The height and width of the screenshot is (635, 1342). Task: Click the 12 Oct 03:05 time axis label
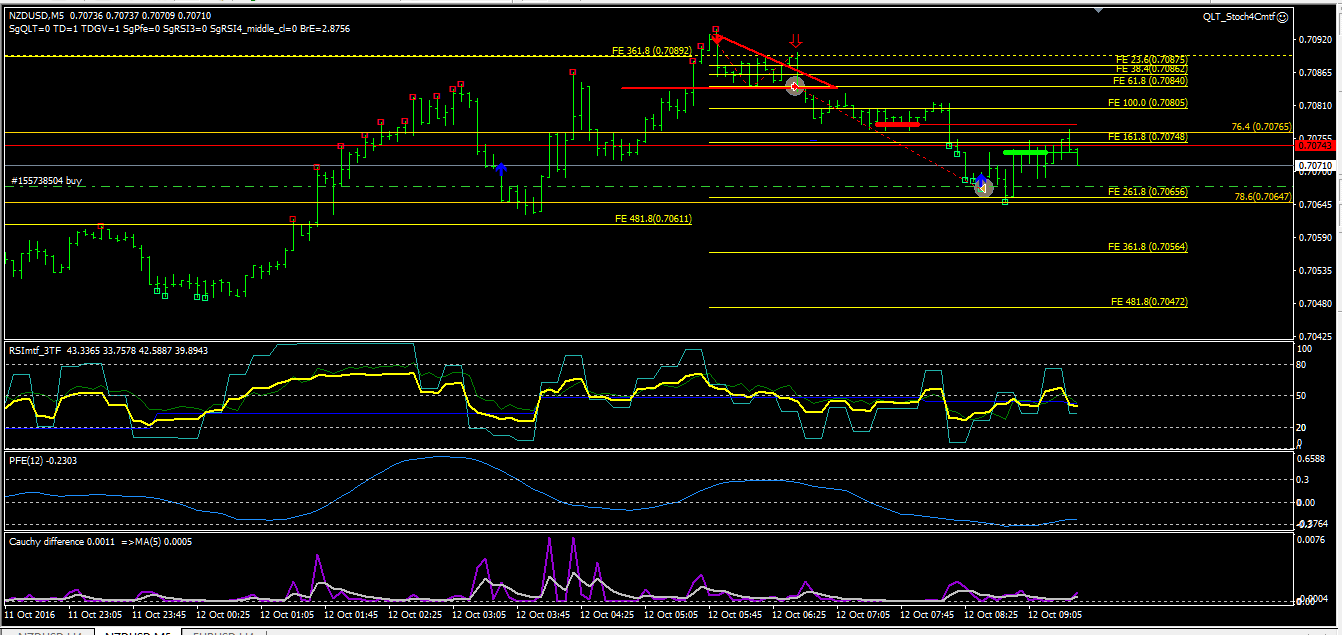480,615
